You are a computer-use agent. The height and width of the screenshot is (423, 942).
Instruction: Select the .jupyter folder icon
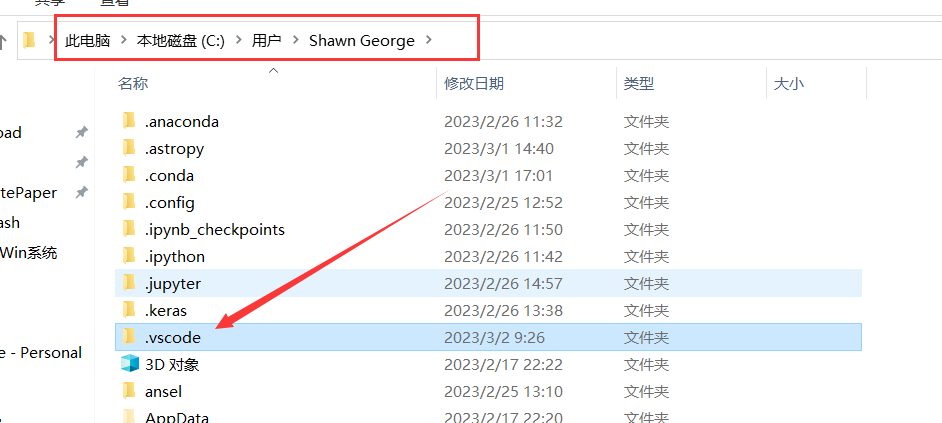(129, 283)
